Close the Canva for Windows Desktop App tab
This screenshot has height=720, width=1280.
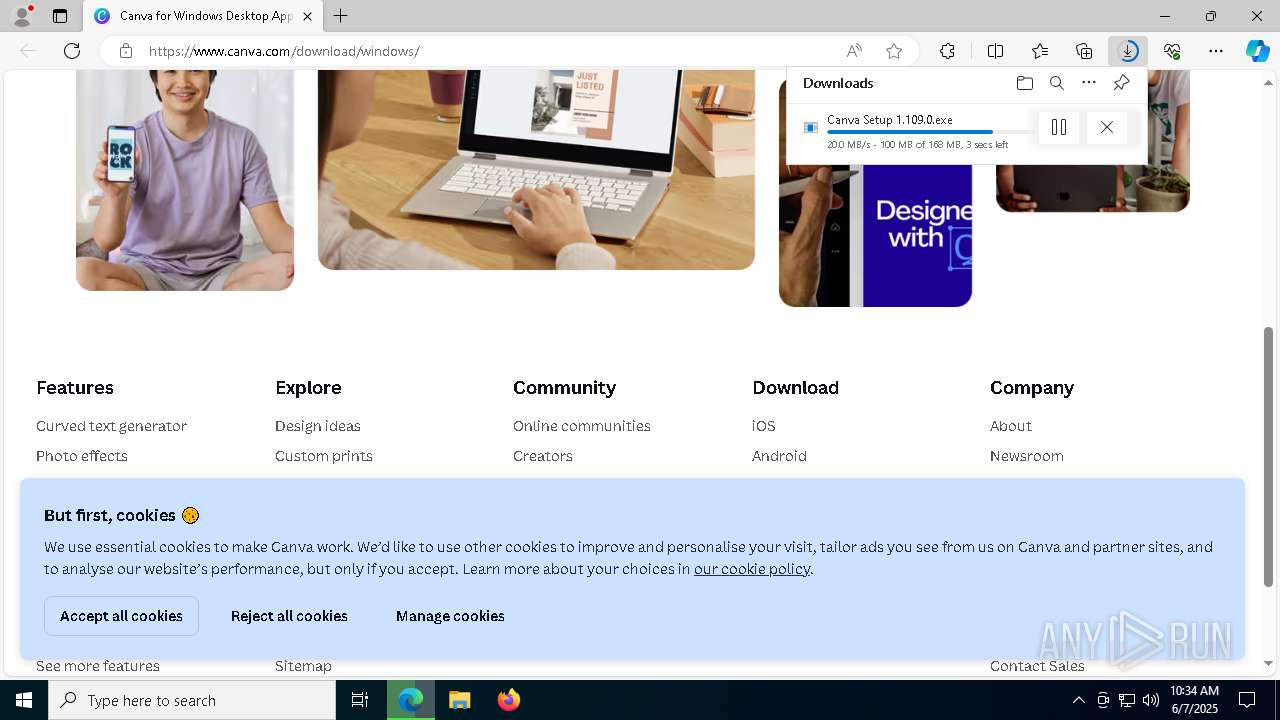(x=308, y=16)
